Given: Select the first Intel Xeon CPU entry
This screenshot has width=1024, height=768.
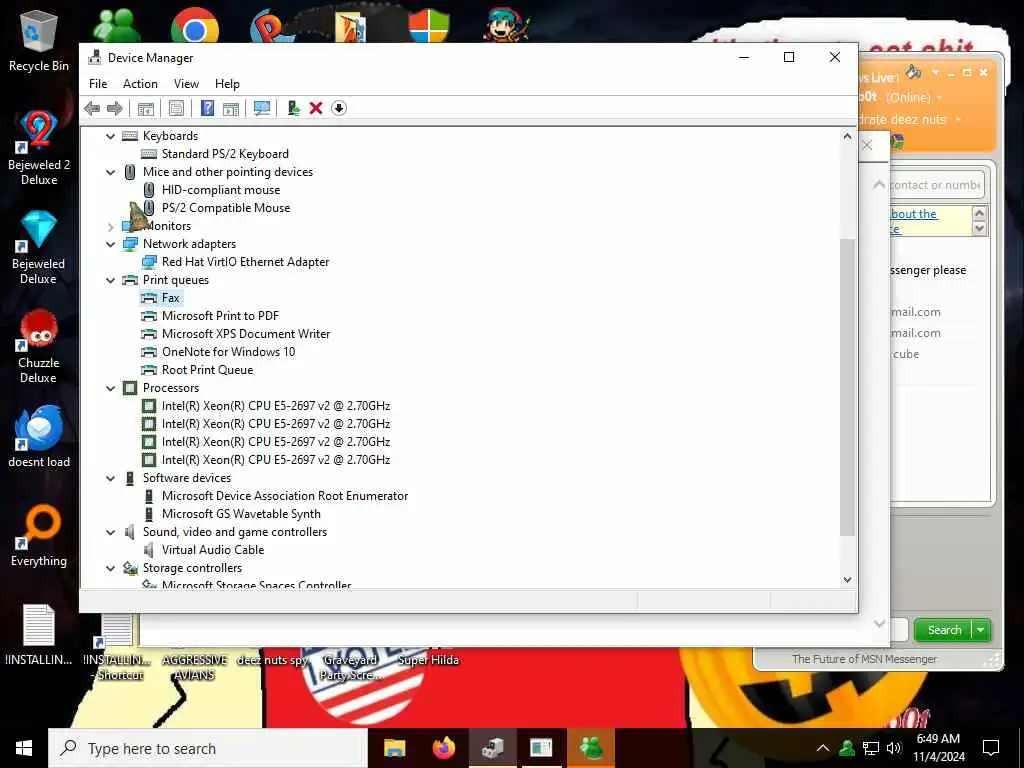Looking at the screenshot, I should 276,406.
